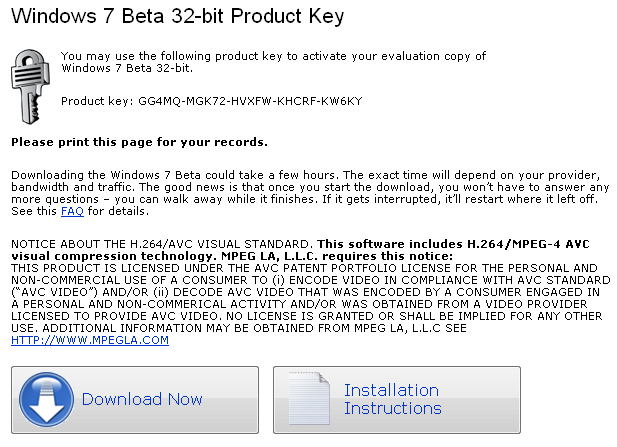Click the blue download arrow icon
Image resolution: width=617 pixels, height=447 pixels.
click(x=46, y=400)
